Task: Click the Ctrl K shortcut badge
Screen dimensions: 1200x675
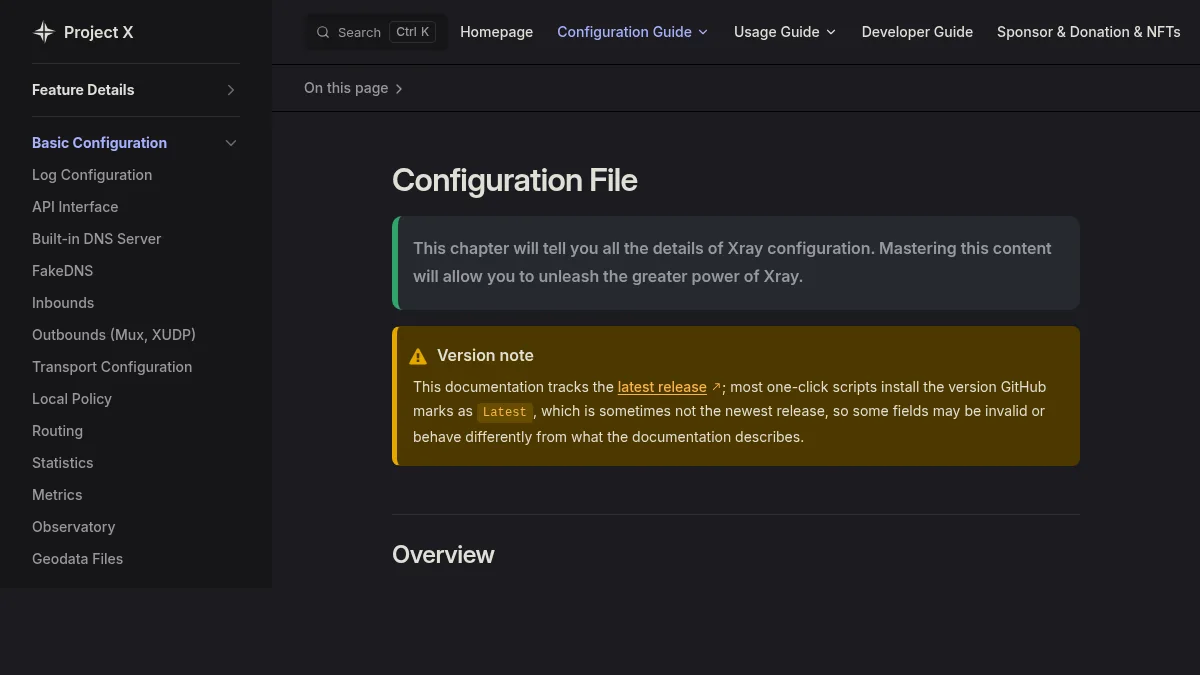Action: 413,32
